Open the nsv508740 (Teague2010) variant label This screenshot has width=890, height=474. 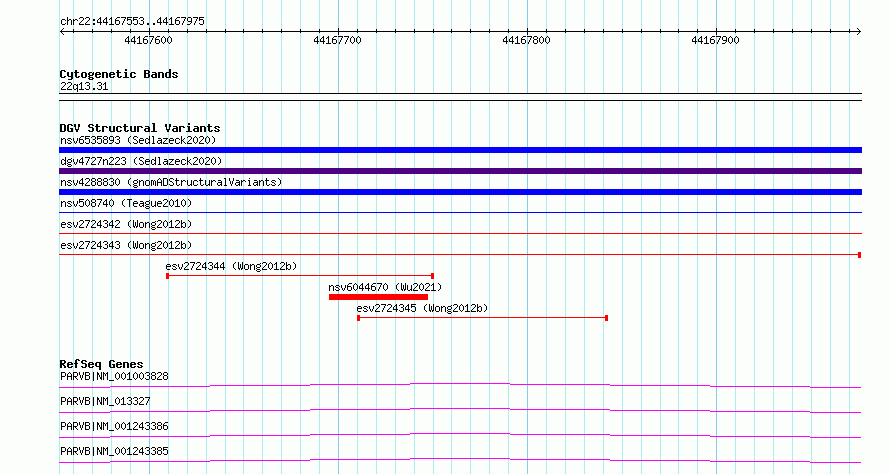coord(126,203)
